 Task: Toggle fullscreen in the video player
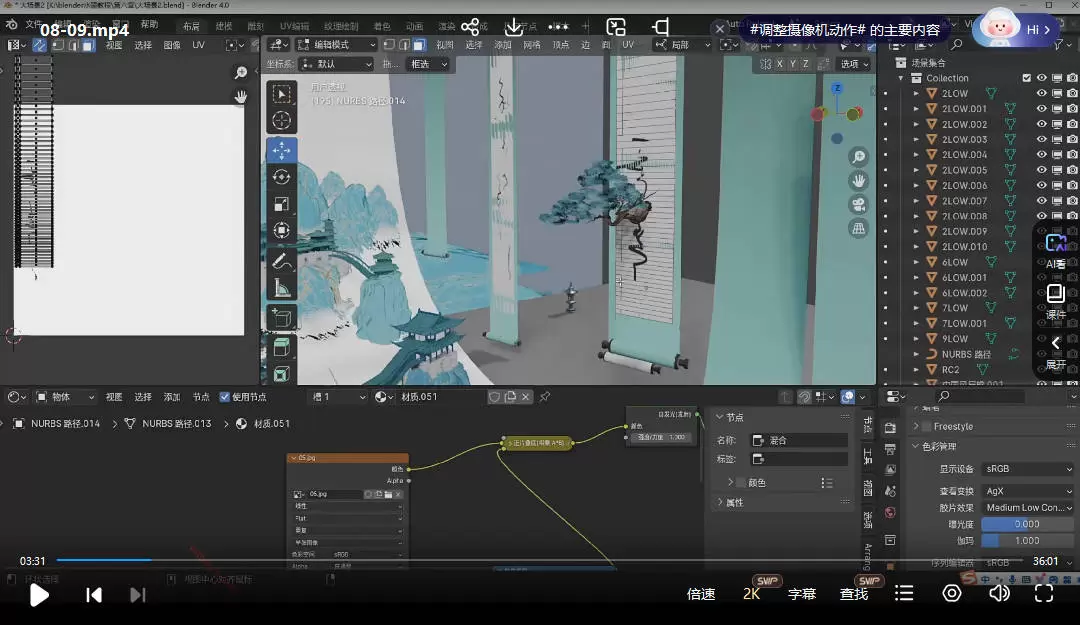click(1043, 593)
